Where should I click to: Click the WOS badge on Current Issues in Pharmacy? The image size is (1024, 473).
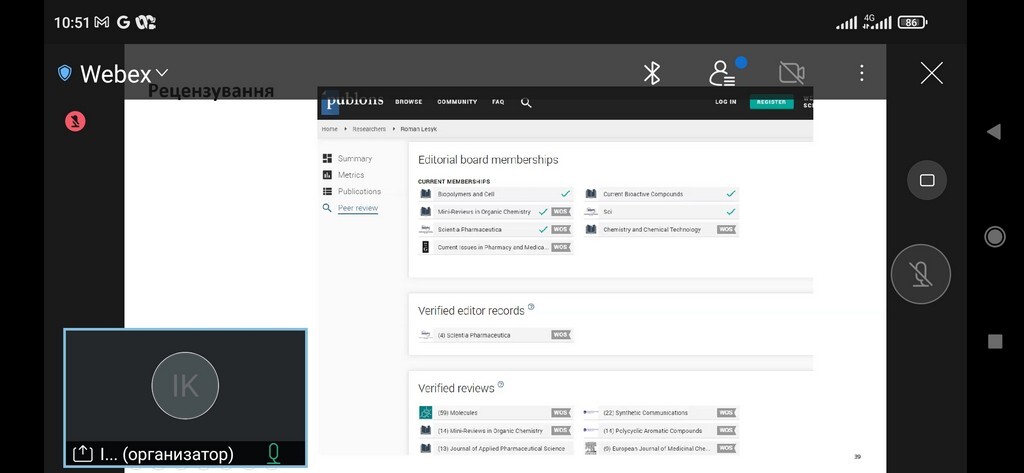pyautogui.click(x=561, y=248)
